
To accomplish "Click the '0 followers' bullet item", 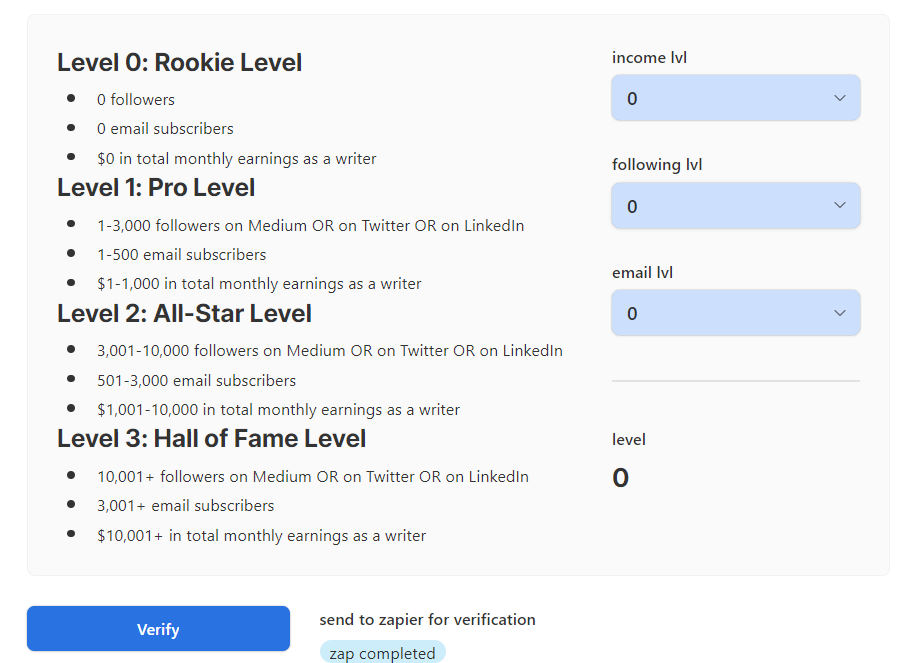I will [x=136, y=100].
